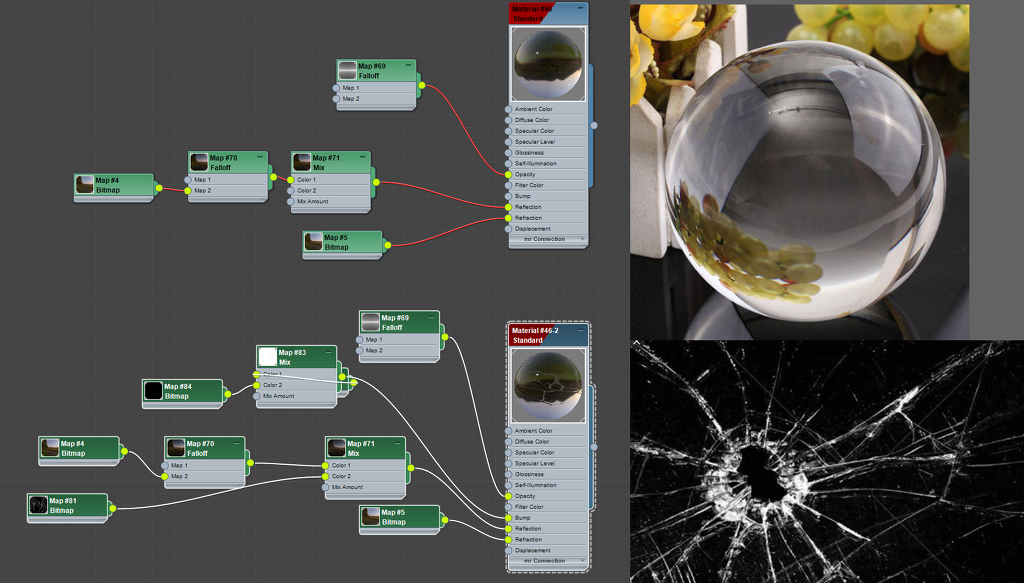Collapse the Map #83 Mix node
This screenshot has width=1024, height=583.
point(331,351)
